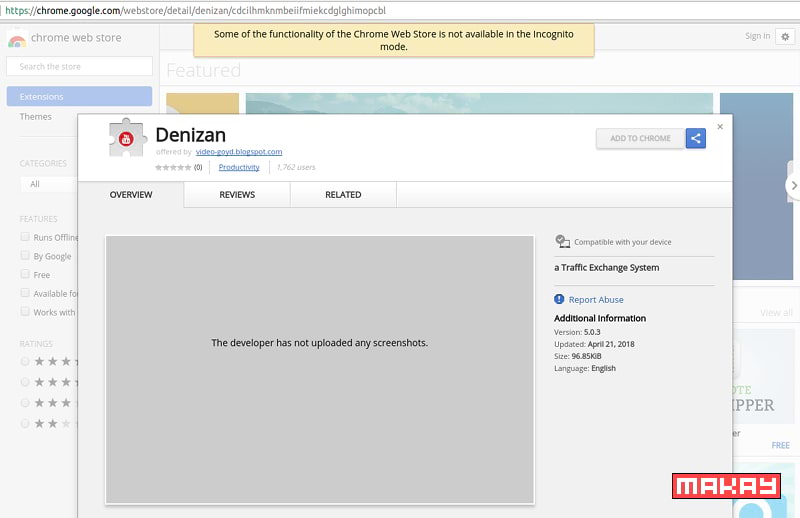The height and width of the screenshot is (518, 800).
Task: Click the empty screenshots placeholder area
Action: coord(320,370)
